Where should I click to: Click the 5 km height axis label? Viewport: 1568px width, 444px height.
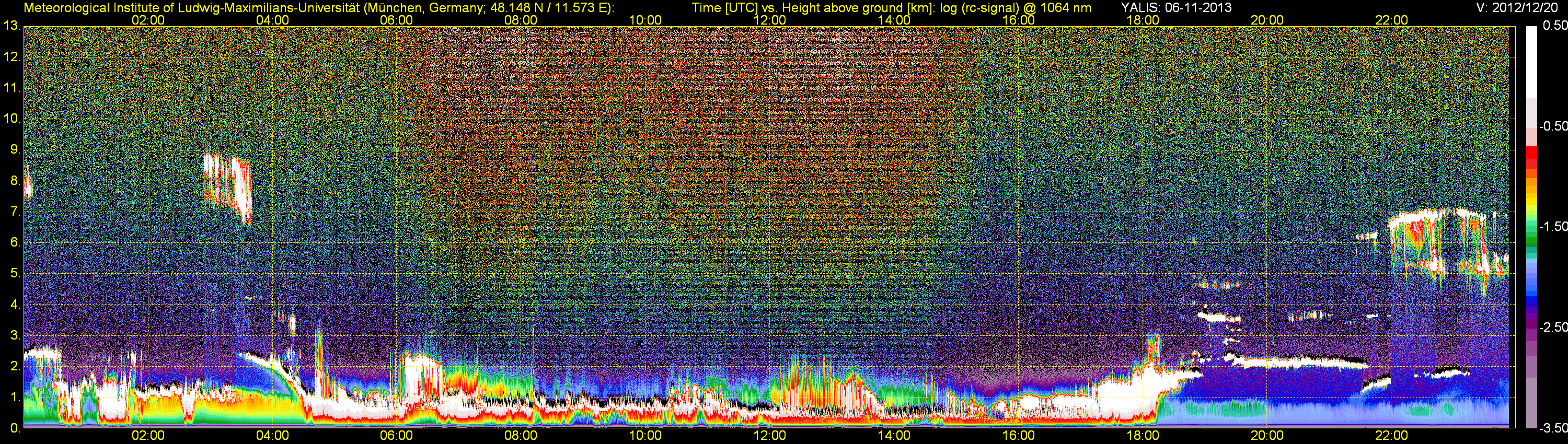15,274
